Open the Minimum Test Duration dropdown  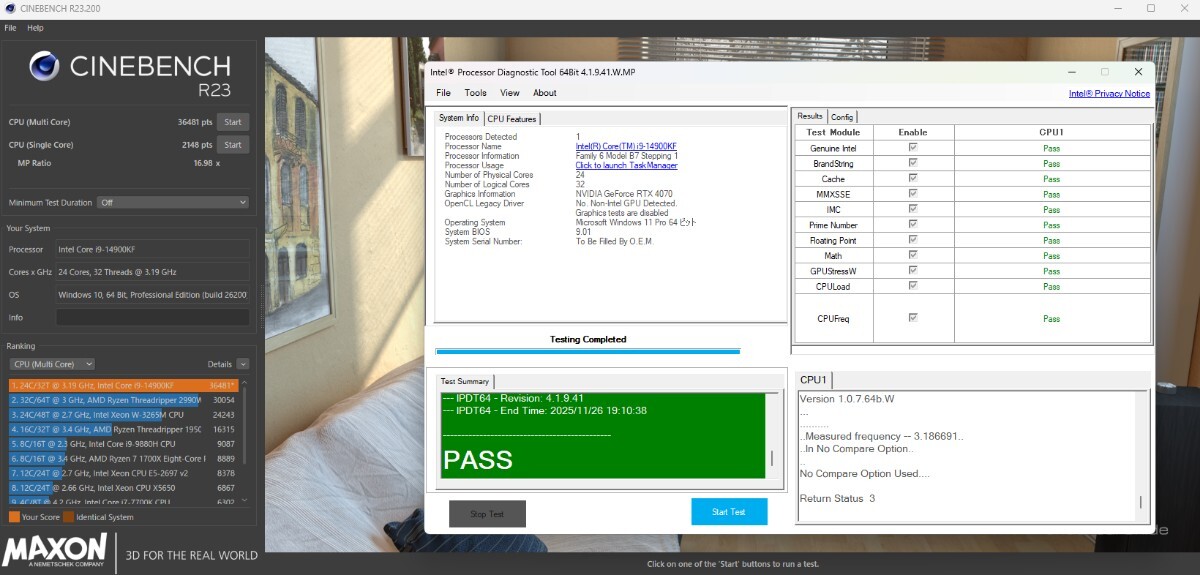pos(172,202)
